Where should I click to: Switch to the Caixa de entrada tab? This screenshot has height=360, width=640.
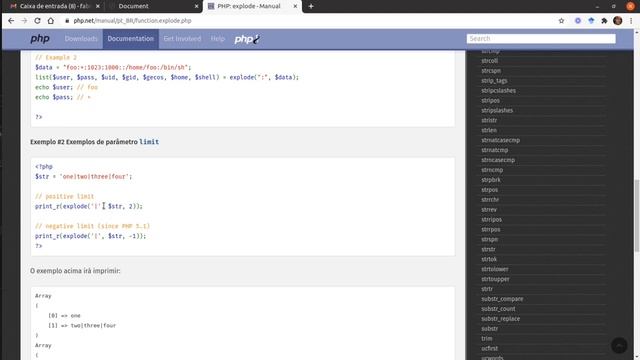55,6
